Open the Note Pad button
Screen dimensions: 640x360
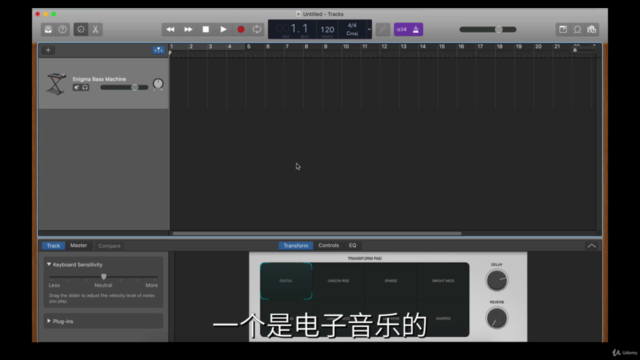click(563, 29)
